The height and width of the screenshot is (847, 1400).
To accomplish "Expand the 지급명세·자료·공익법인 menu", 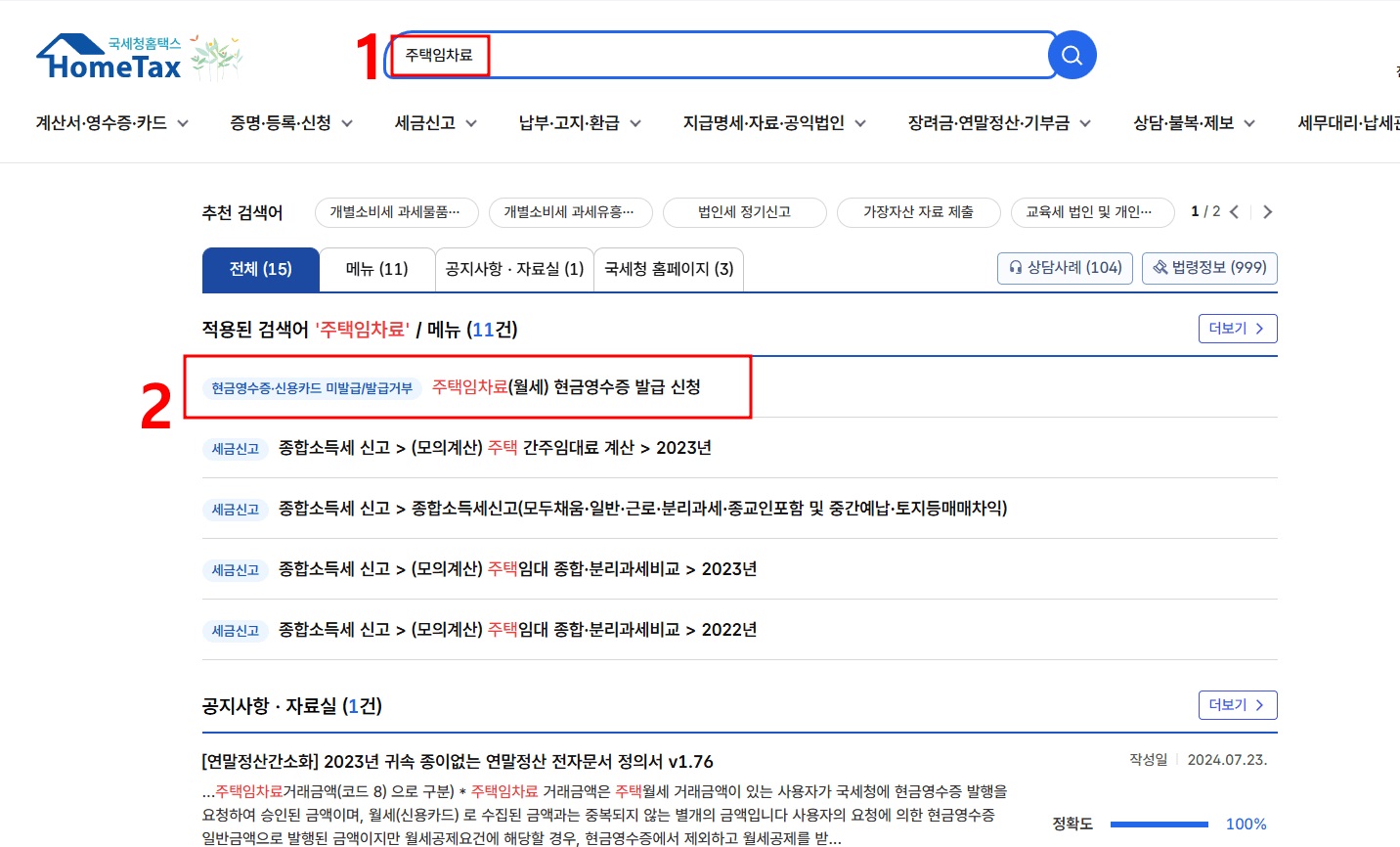I will point(774,123).
